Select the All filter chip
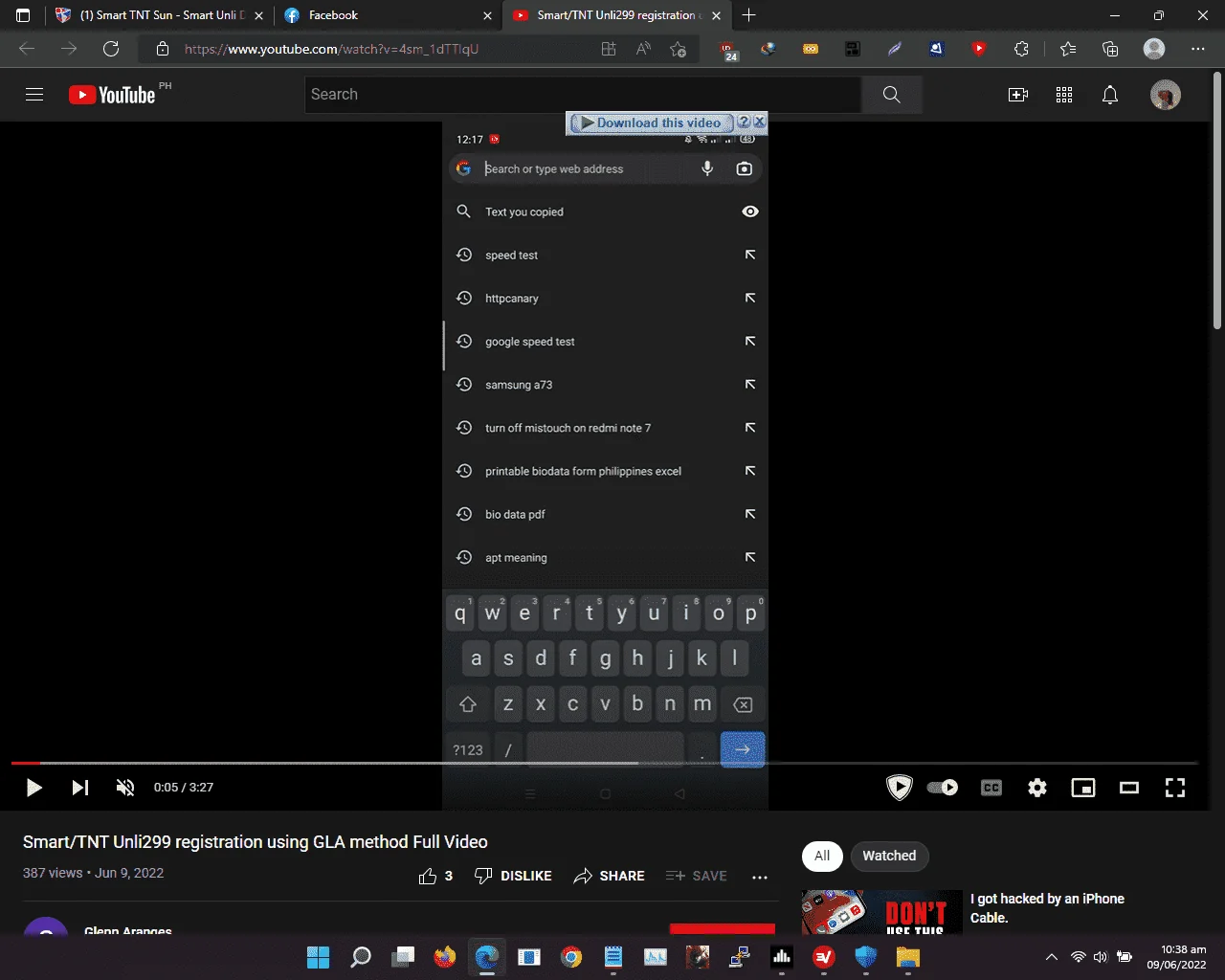 (x=822, y=856)
